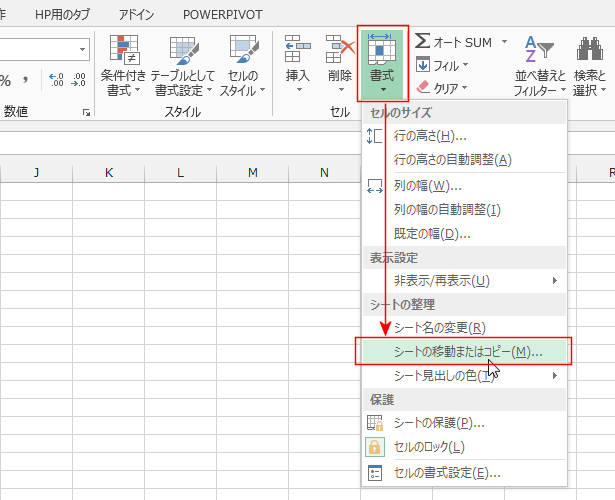The height and width of the screenshot is (500, 615).
Task: Click the 削除 delete cells icon
Action: (x=340, y=48)
